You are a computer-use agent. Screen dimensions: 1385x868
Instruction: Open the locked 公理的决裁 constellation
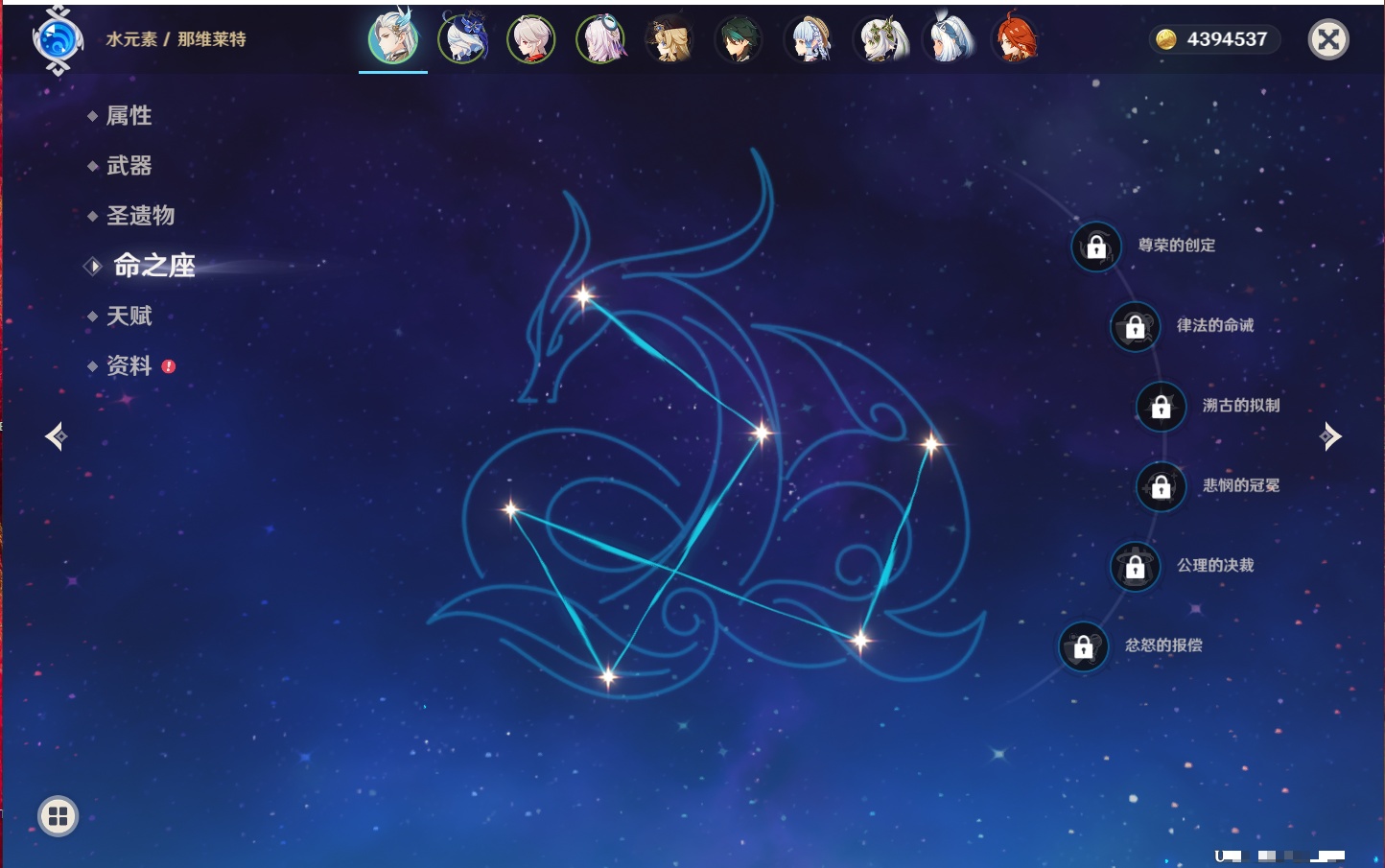1135,567
